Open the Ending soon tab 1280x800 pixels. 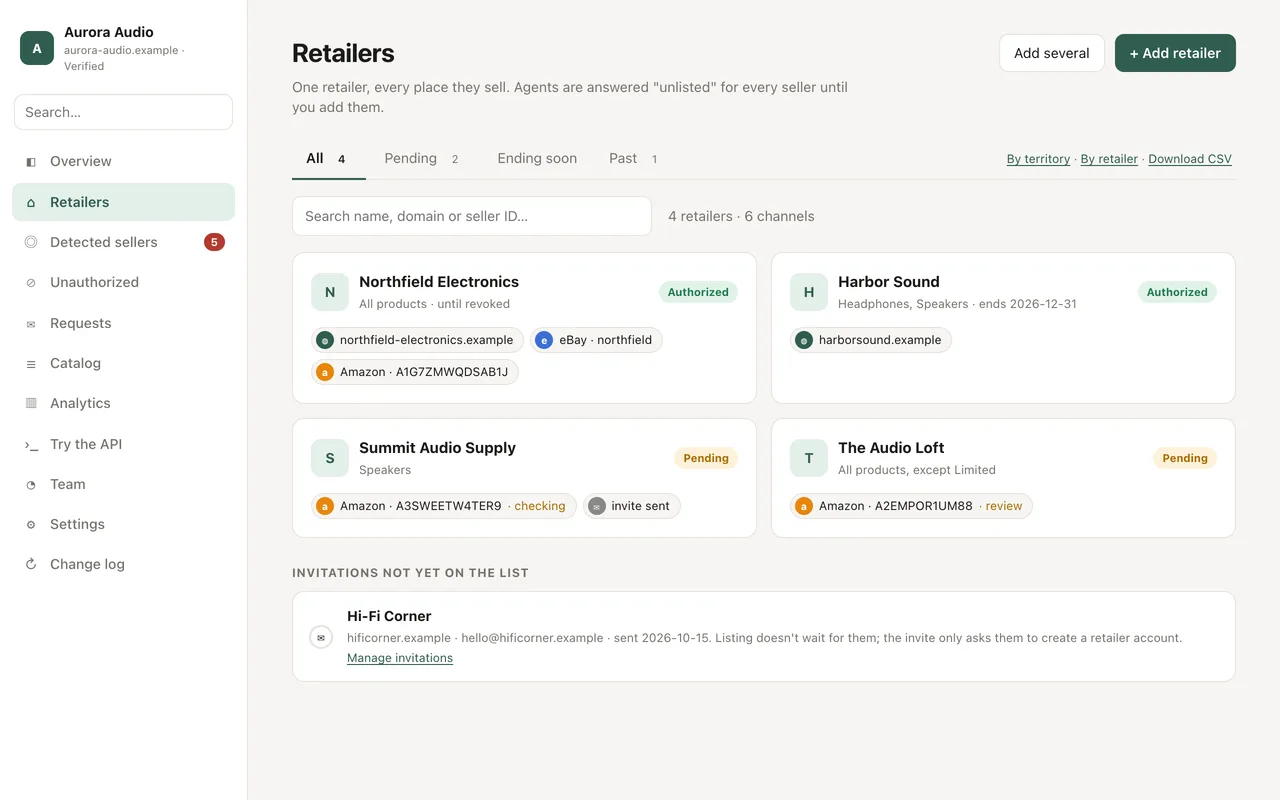click(537, 158)
